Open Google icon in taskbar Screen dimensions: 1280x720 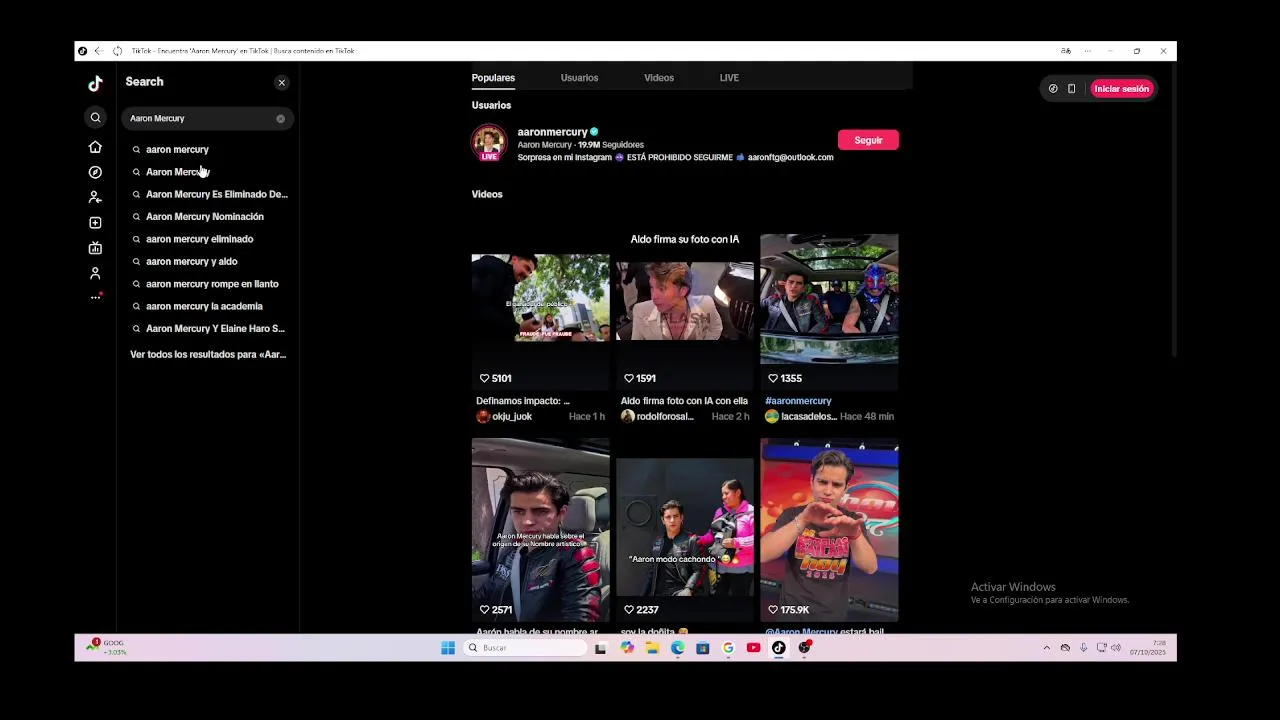728,648
